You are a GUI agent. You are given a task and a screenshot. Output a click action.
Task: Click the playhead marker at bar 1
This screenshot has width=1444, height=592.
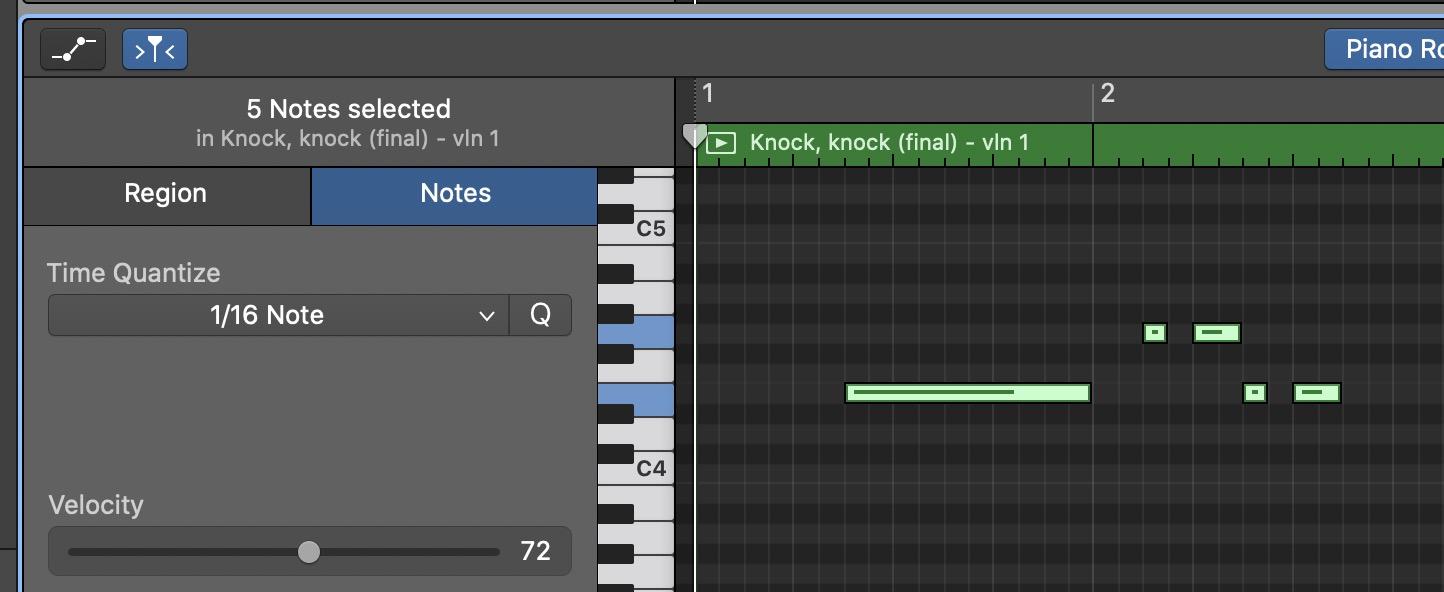[x=694, y=135]
